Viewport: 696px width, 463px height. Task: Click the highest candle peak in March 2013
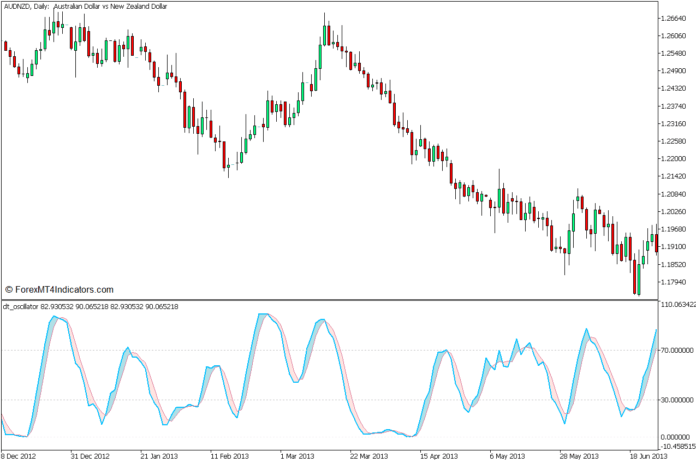(326, 32)
